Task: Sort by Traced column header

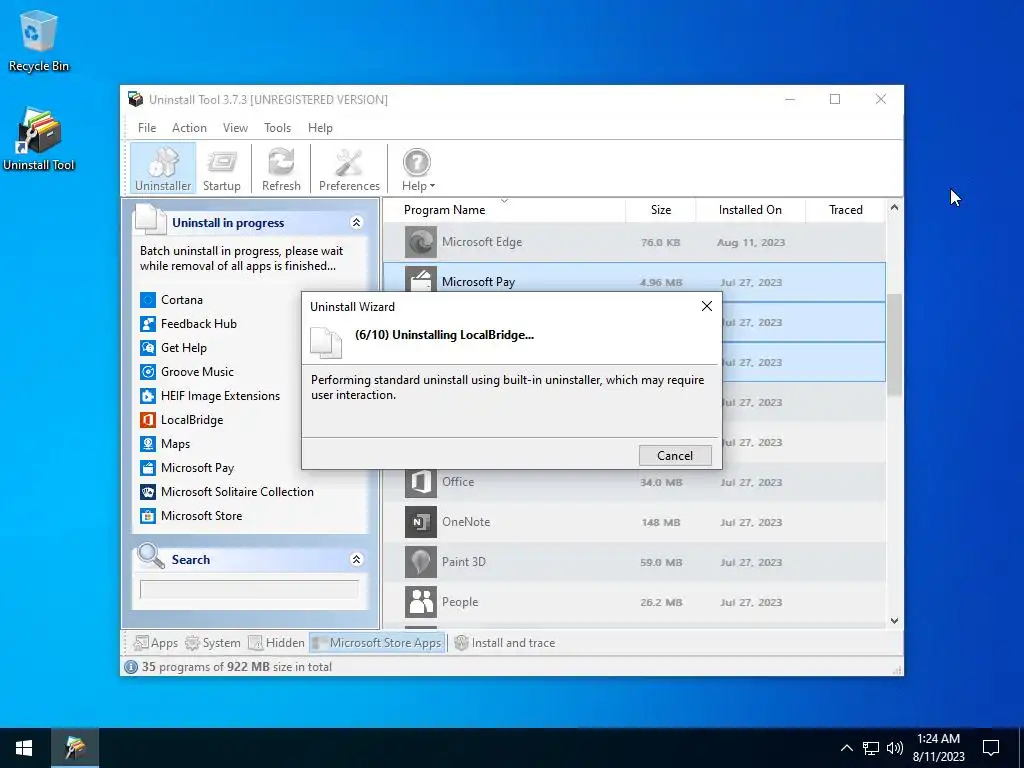Action: pyautogui.click(x=846, y=210)
